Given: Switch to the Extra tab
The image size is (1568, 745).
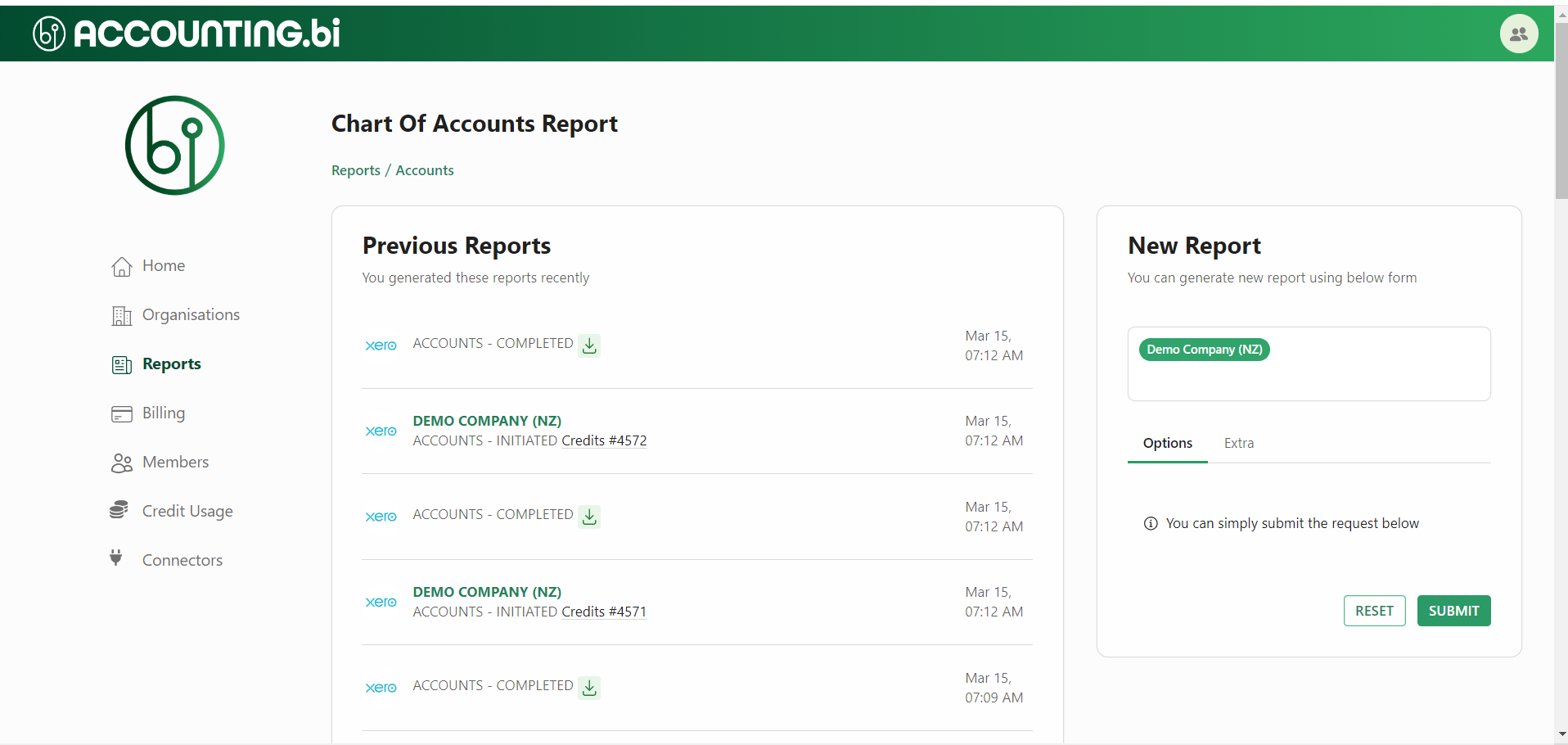Looking at the screenshot, I should pos(1238,443).
